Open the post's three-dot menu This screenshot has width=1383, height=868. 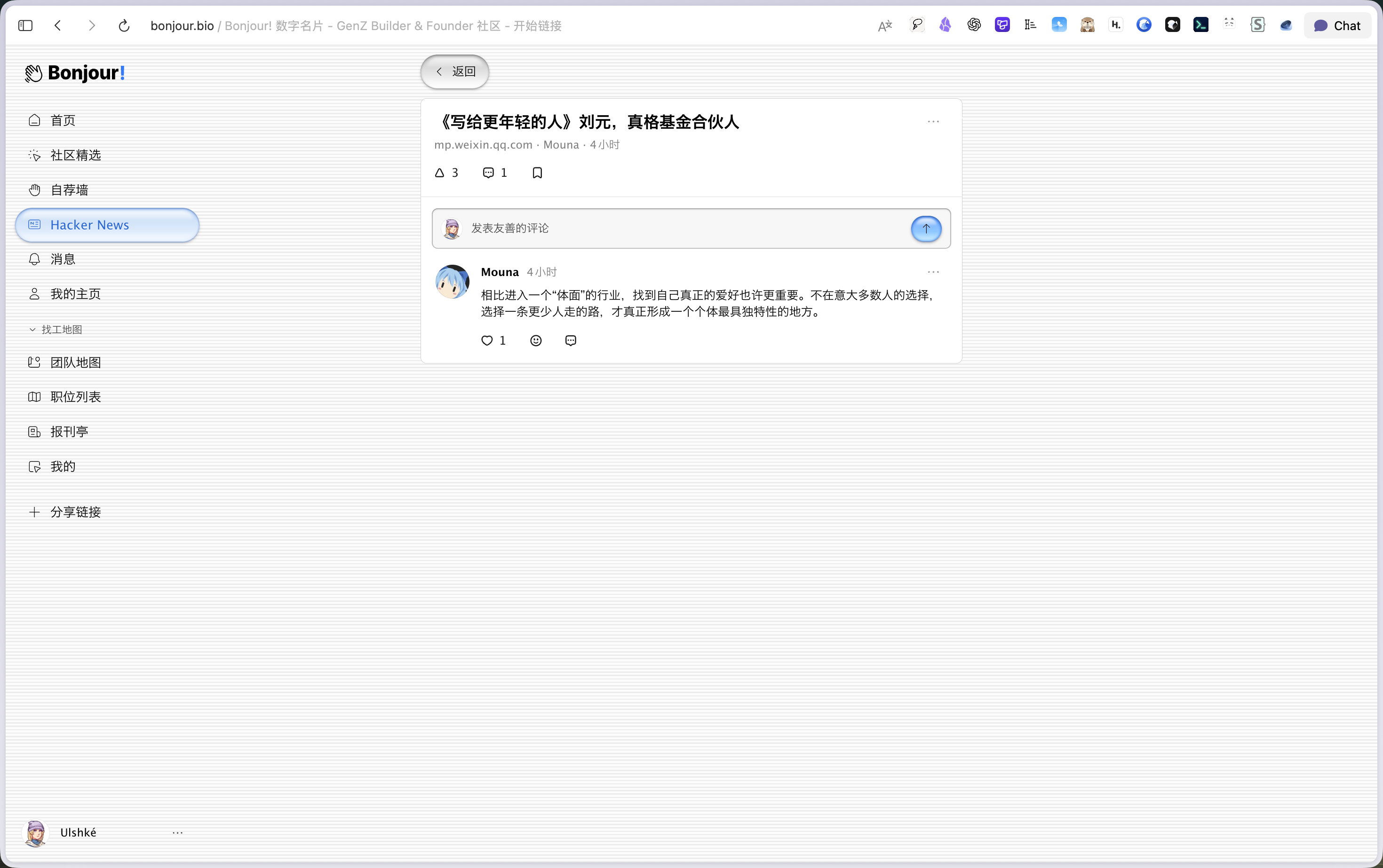[933, 122]
